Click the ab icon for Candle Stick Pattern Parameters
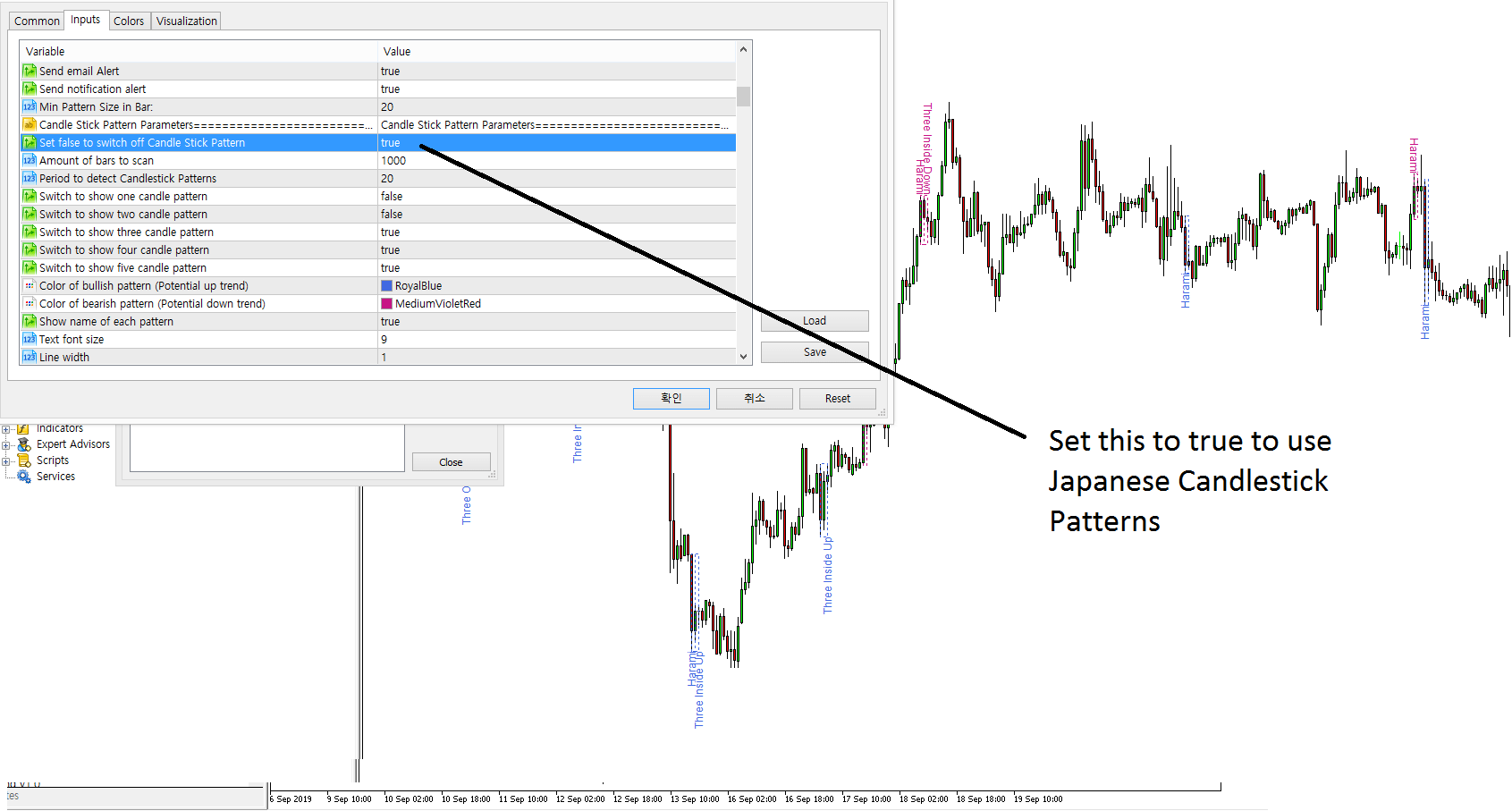1512x811 pixels. (x=30, y=124)
